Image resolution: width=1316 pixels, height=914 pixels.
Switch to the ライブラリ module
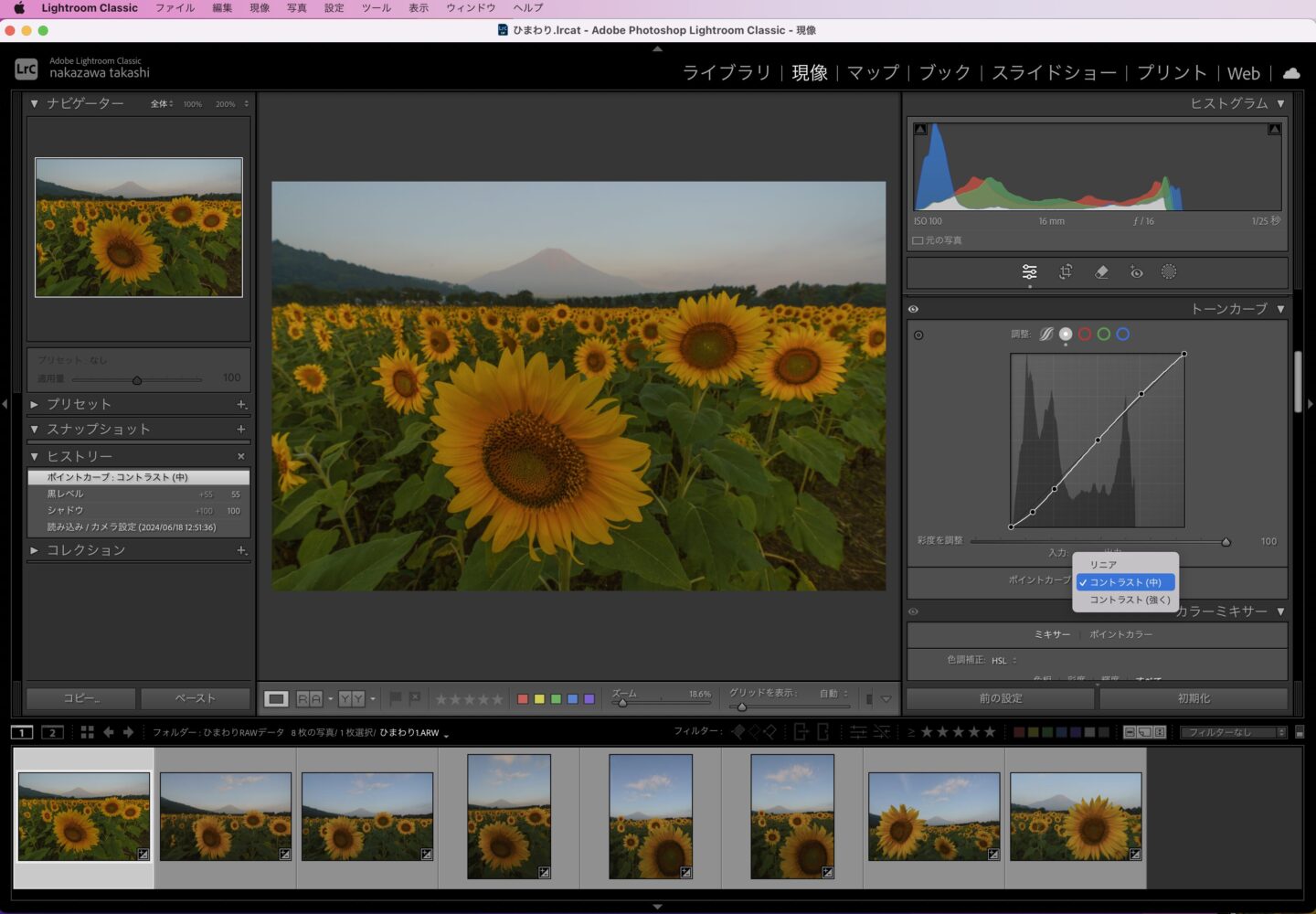click(727, 73)
